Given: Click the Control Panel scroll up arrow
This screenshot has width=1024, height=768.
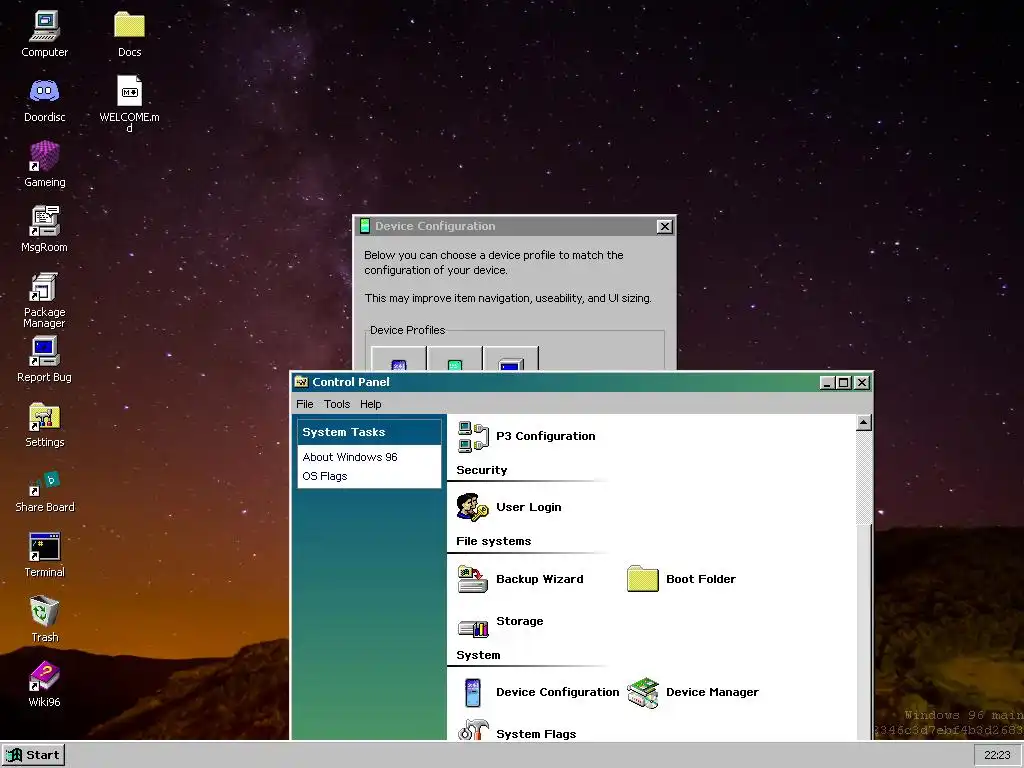Looking at the screenshot, I should pyautogui.click(x=863, y=423).
